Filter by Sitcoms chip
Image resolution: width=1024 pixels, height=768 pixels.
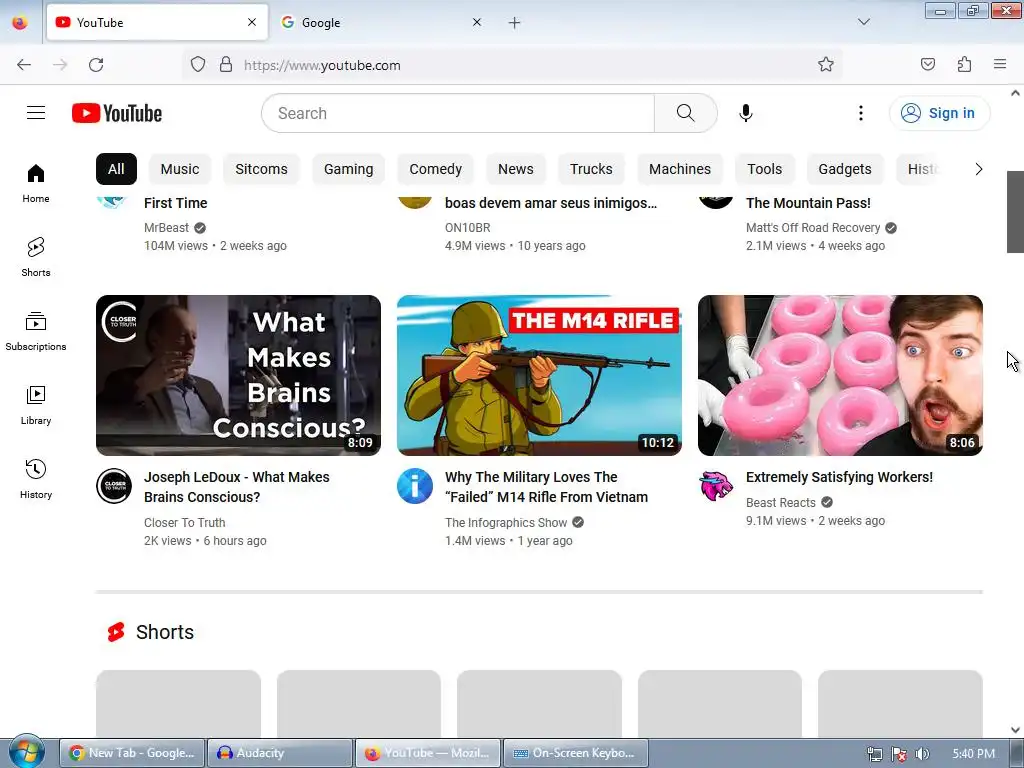pyautogui.click(x=261, y=169)
